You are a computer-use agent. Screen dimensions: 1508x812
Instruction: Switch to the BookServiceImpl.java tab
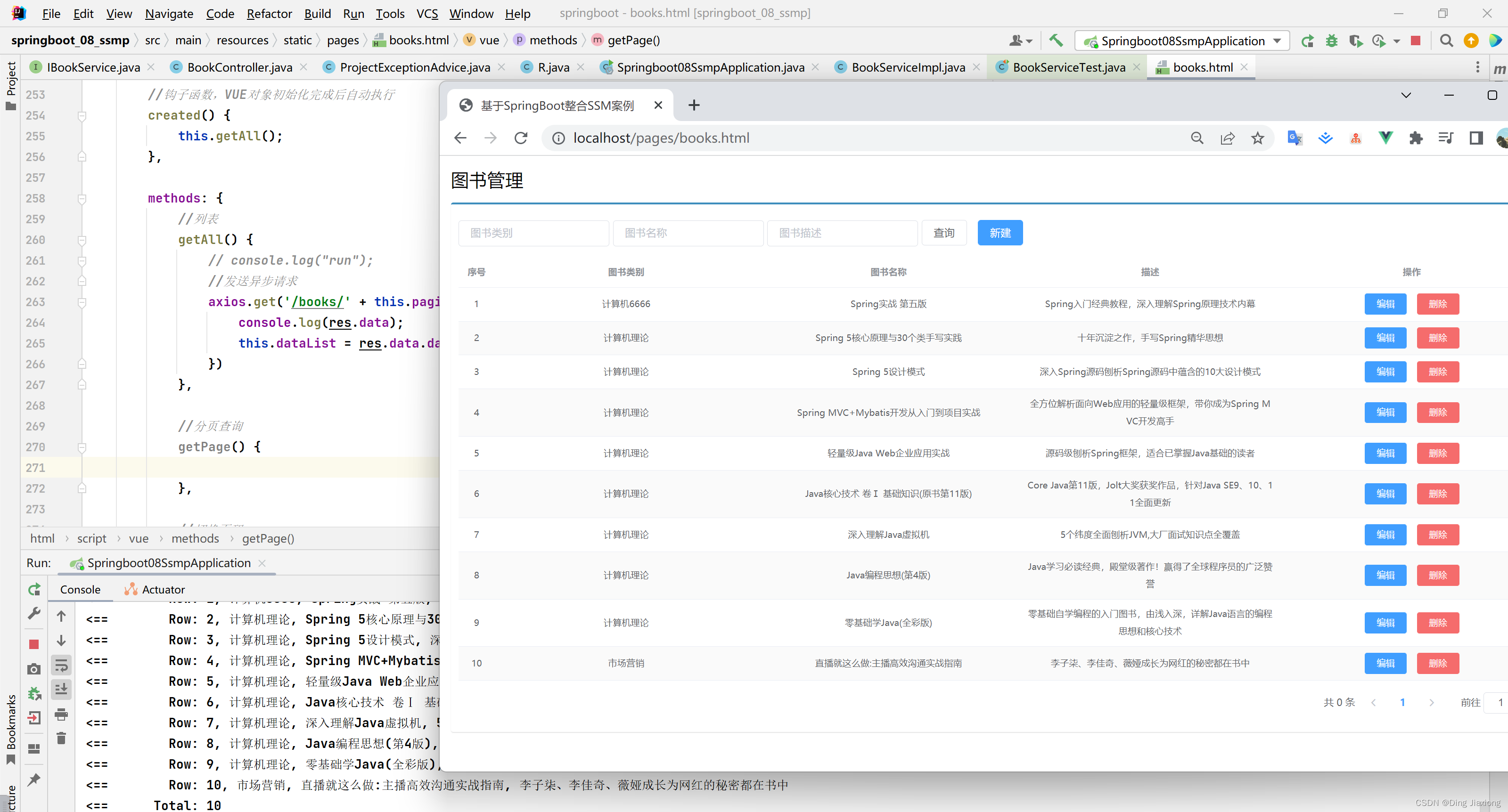pos(907,67)
